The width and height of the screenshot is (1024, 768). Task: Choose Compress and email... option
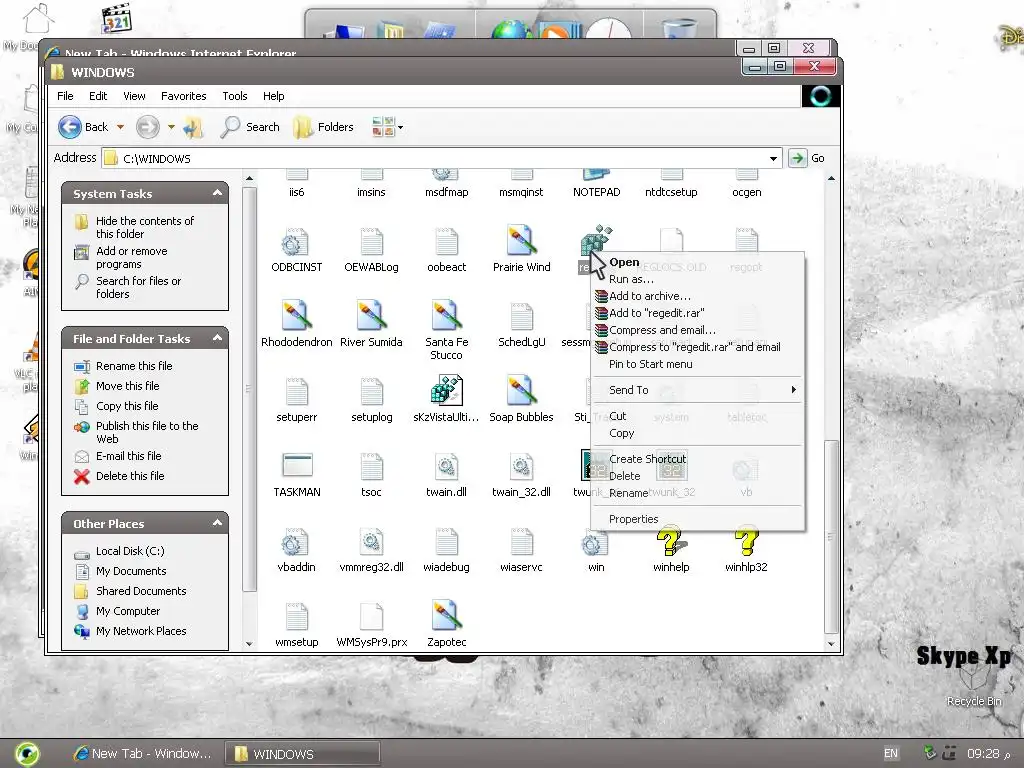tap(697, 330)
